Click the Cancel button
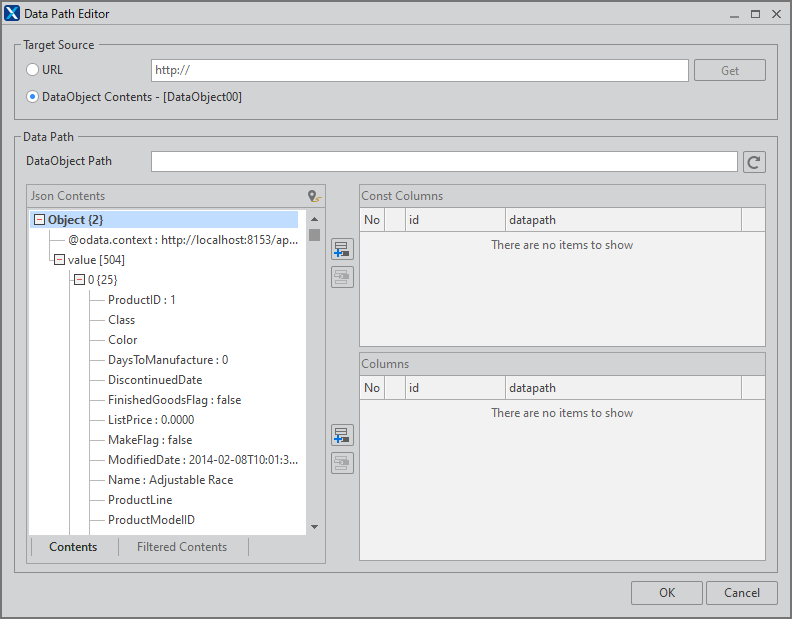The image size is (792, 619). [741, 593]
